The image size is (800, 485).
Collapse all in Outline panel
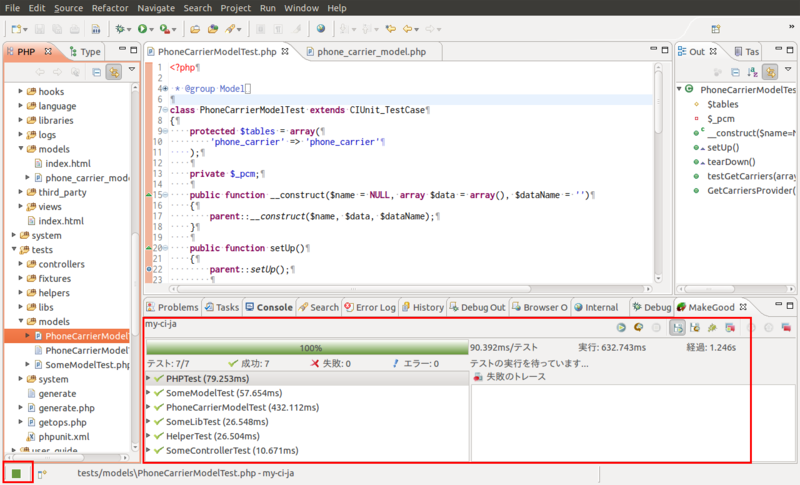tap(735, 72)
